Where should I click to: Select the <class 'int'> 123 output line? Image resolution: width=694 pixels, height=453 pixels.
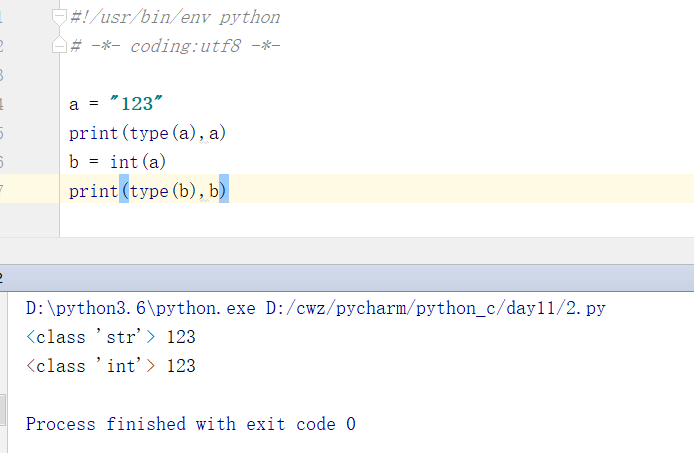111,366
